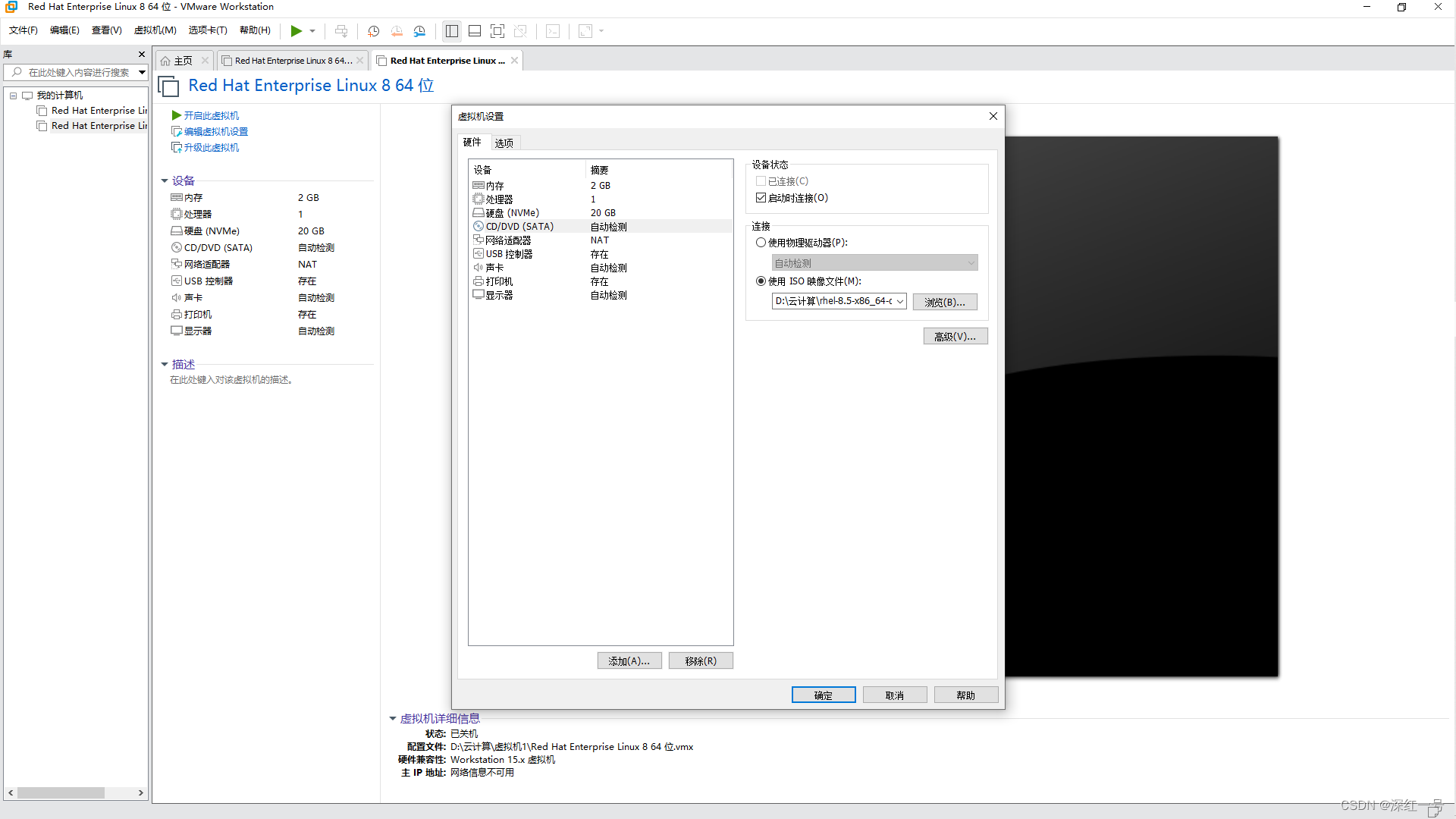
Task: Toggle the 启动时连接 checkbox
Action: click(x=761, y=198)
